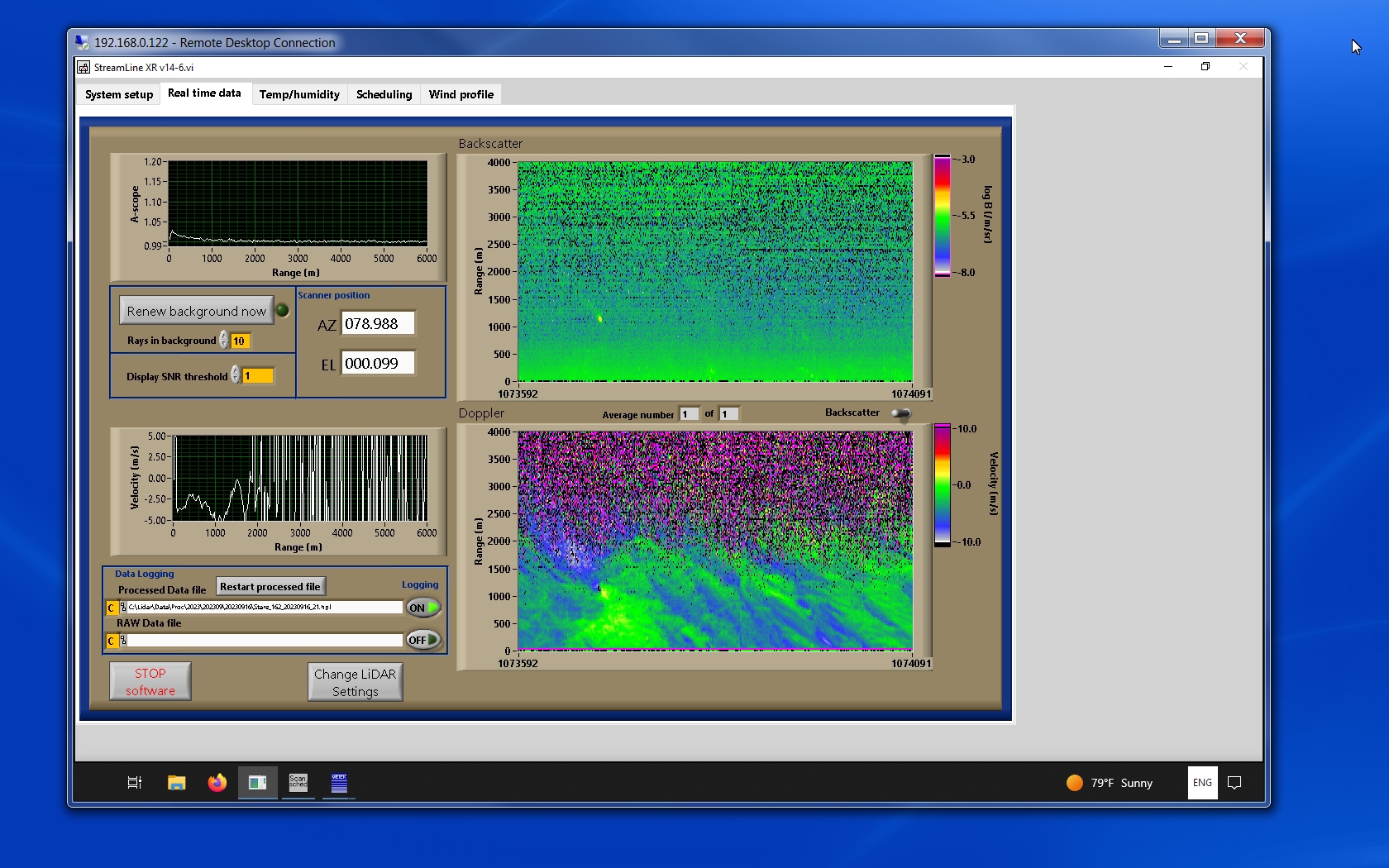Open the notification center icon
This screenshot has height=868, width=1389.
pos(1234,783)
